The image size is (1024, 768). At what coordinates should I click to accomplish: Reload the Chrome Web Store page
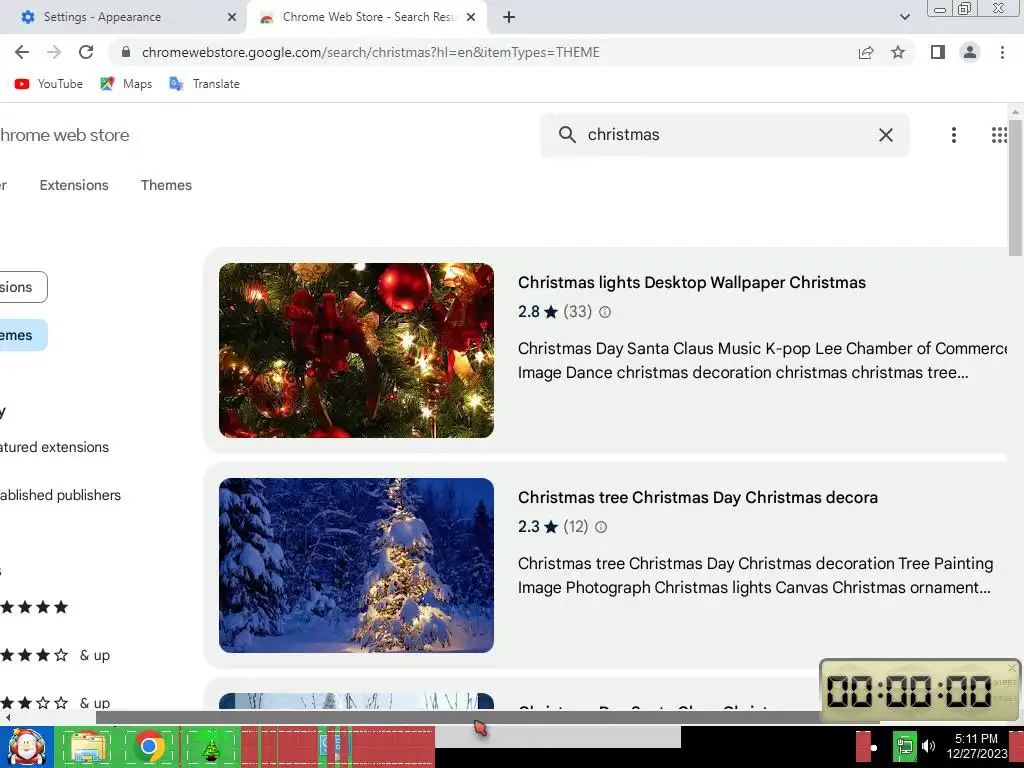tap(86, 52)
